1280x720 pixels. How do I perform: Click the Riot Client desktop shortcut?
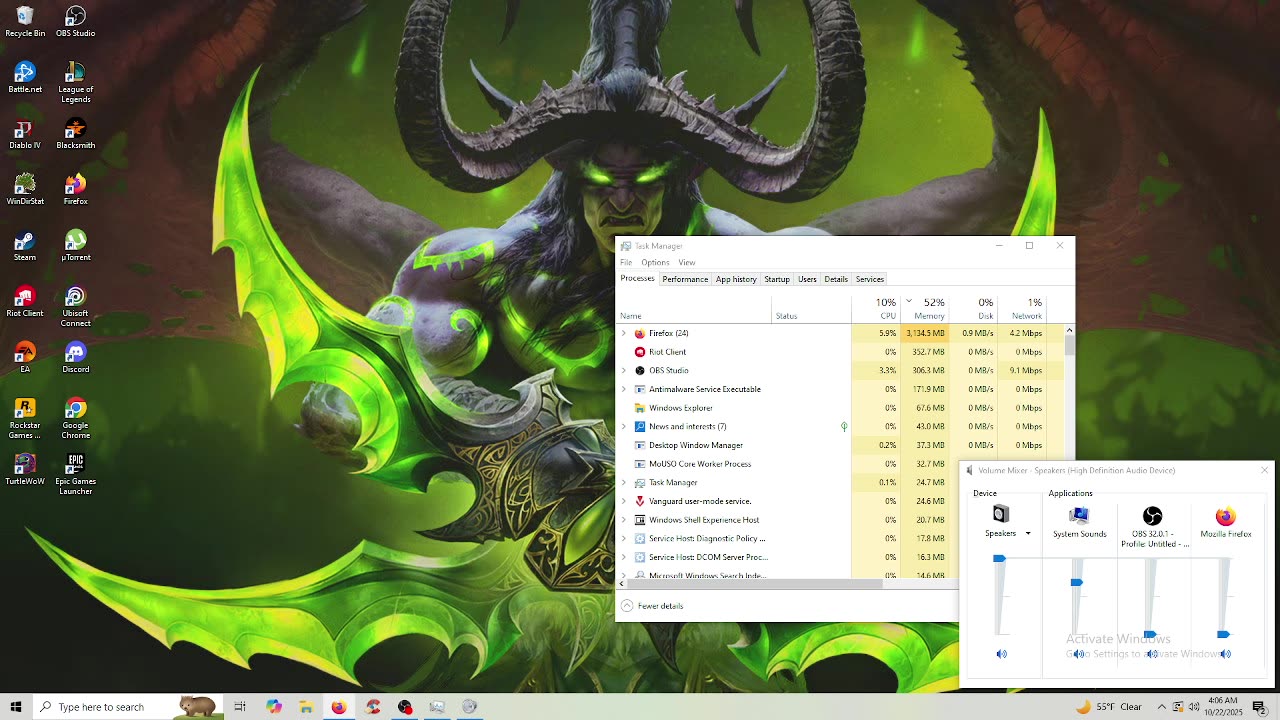[25, 302]
